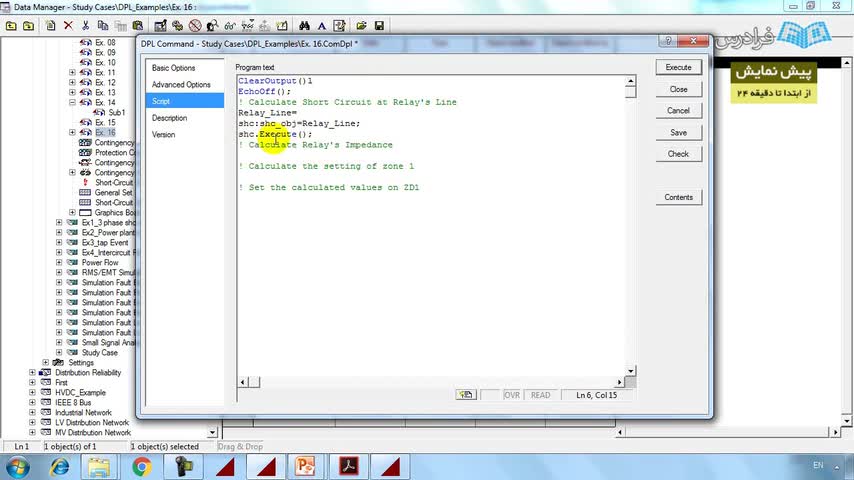854x480 pixels.
Task: Select the MV Distribution Network project
Action: 93,433
